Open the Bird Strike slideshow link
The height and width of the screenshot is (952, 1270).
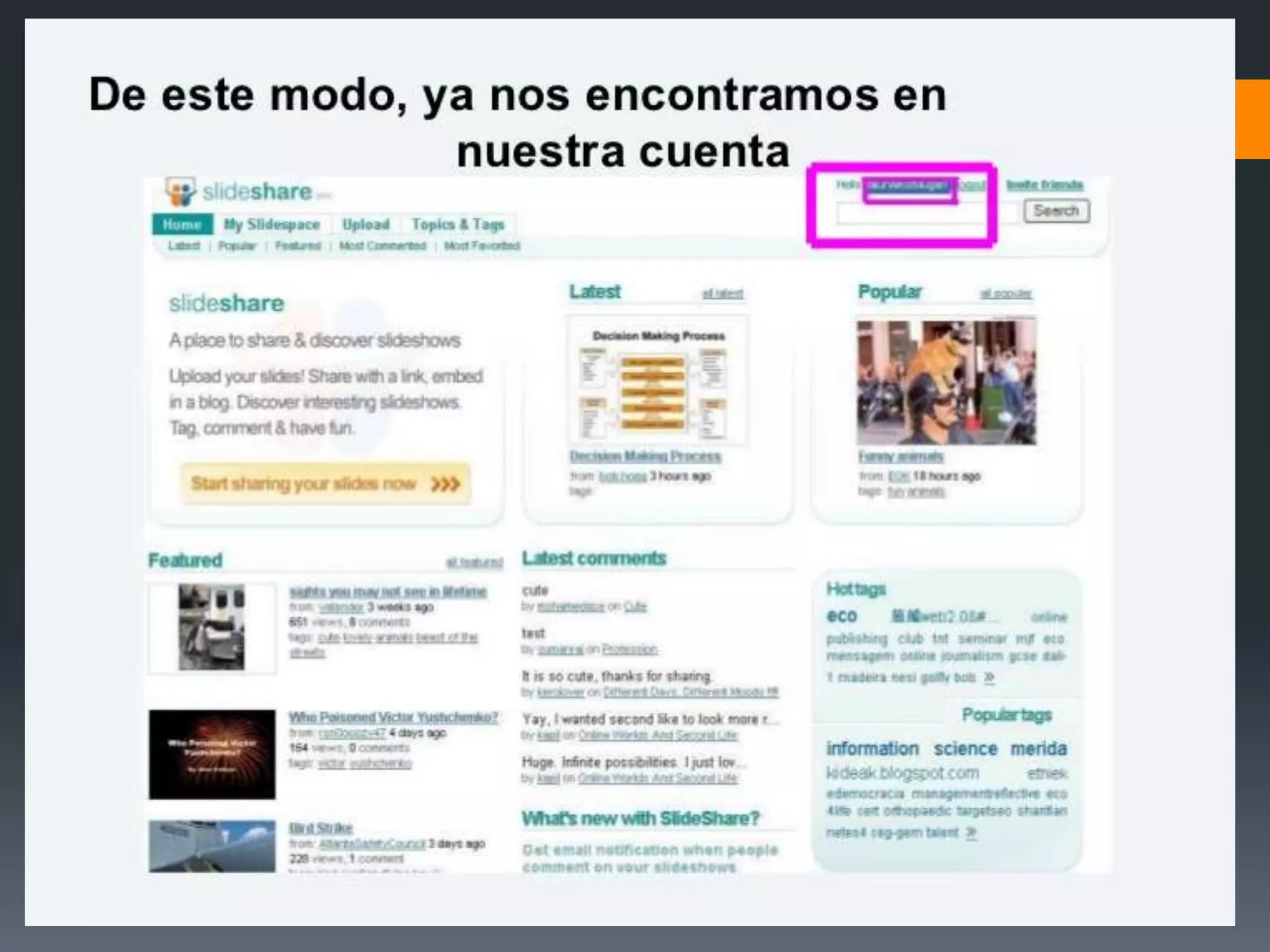[x=321, y=828]
